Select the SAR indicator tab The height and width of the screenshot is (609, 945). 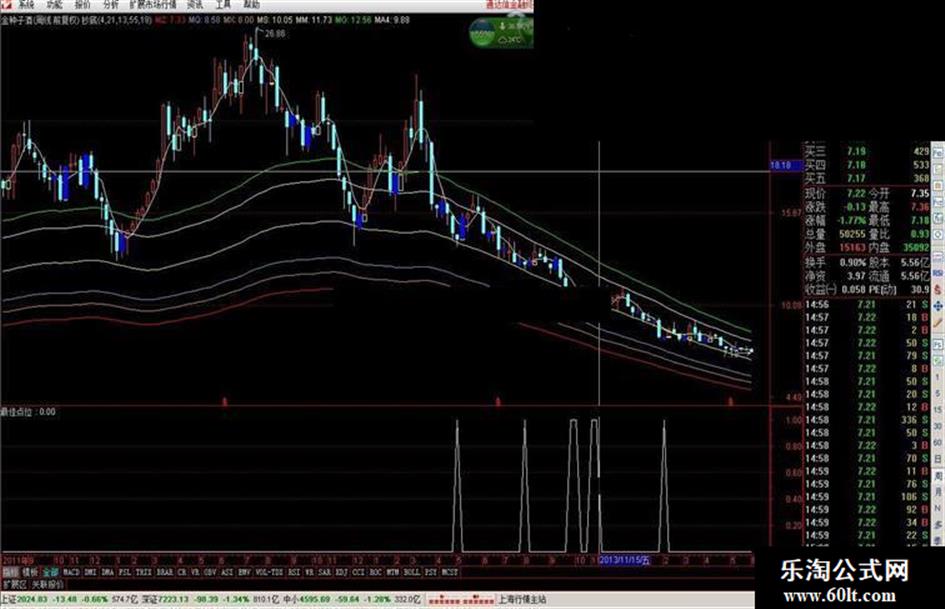[324, 572]
